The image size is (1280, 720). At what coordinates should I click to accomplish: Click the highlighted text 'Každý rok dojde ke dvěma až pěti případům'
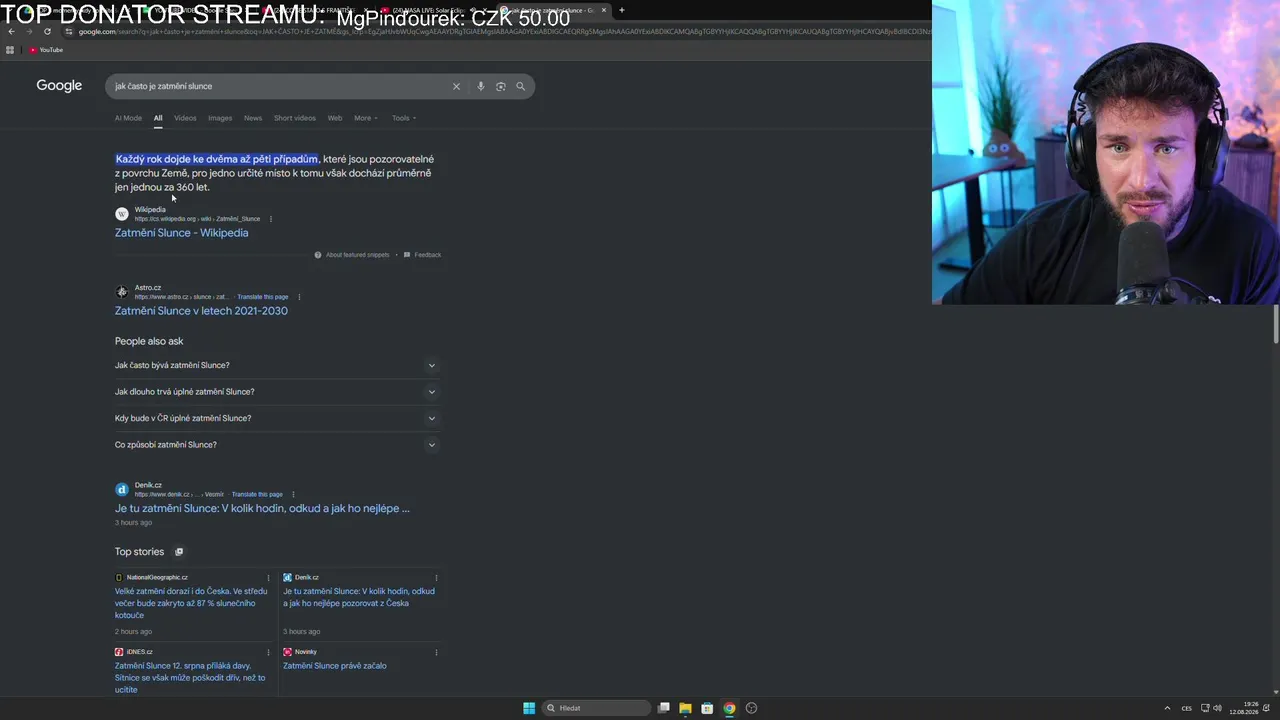tap(217, 159)
